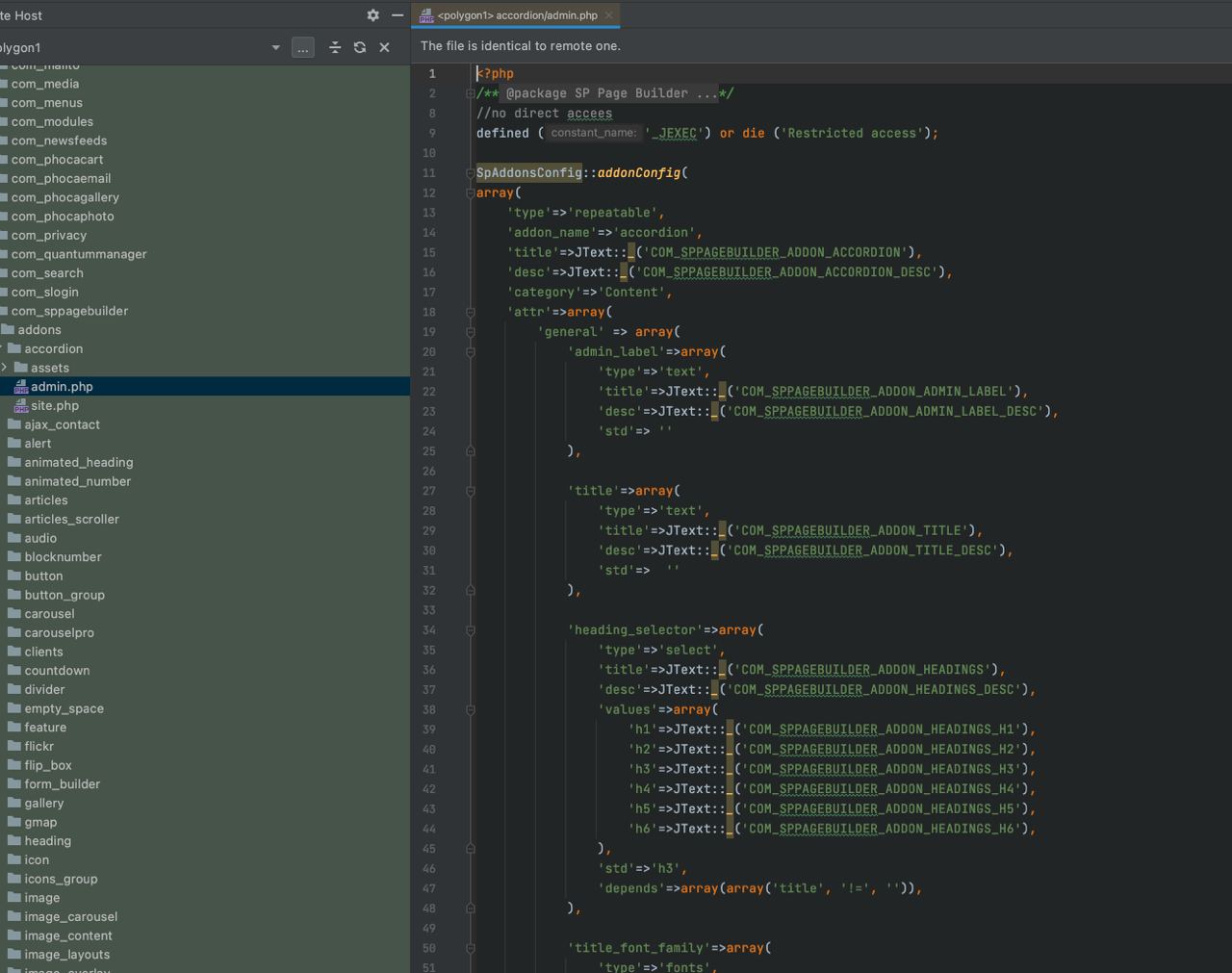1232x973 pixels.
Task: Click the disconnect X icon
Action: coord(384,47)
